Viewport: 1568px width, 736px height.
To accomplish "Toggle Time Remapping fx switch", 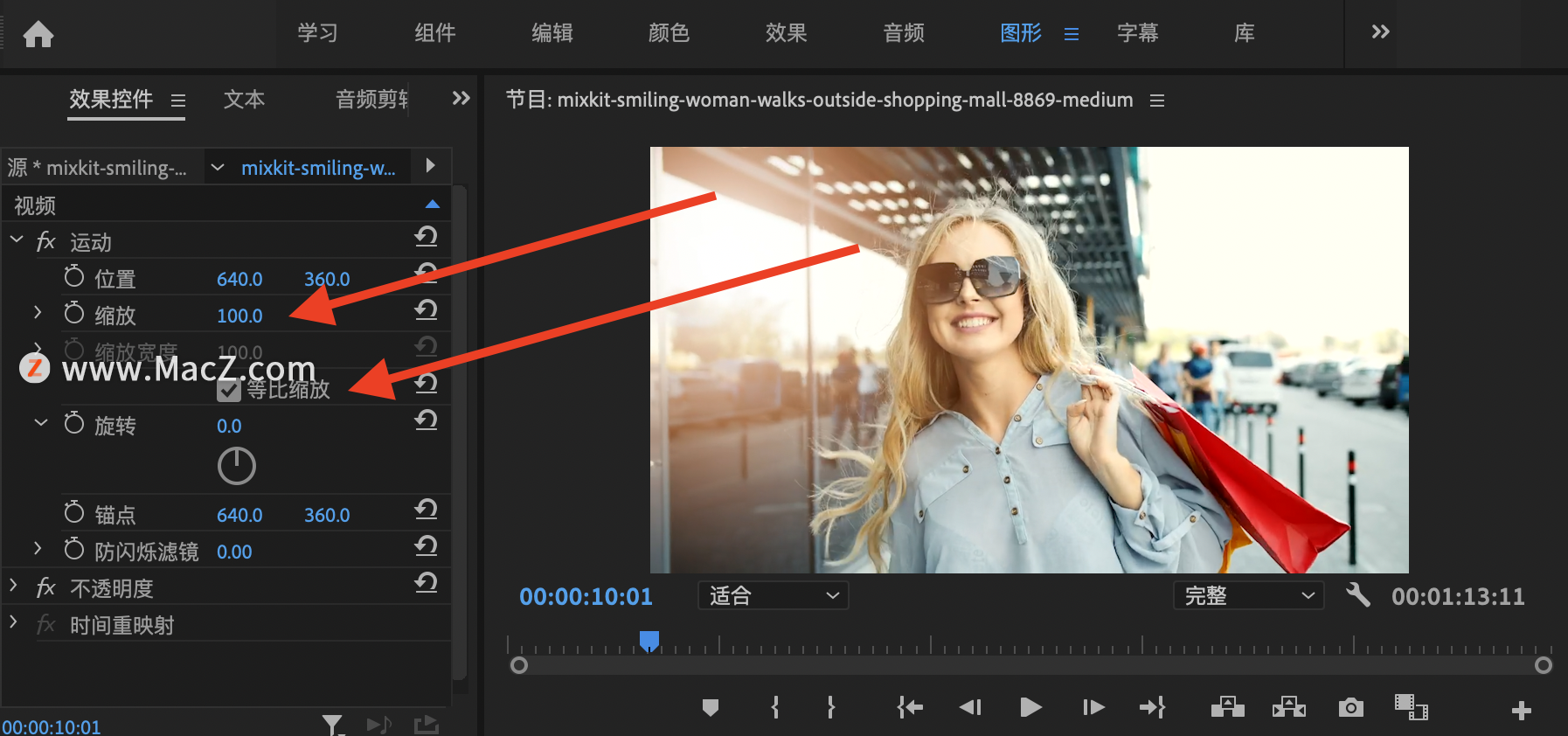I will [46, 624].
